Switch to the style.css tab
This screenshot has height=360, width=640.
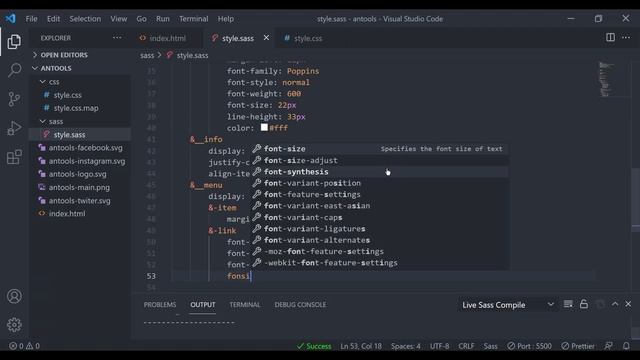pos(308,38)
